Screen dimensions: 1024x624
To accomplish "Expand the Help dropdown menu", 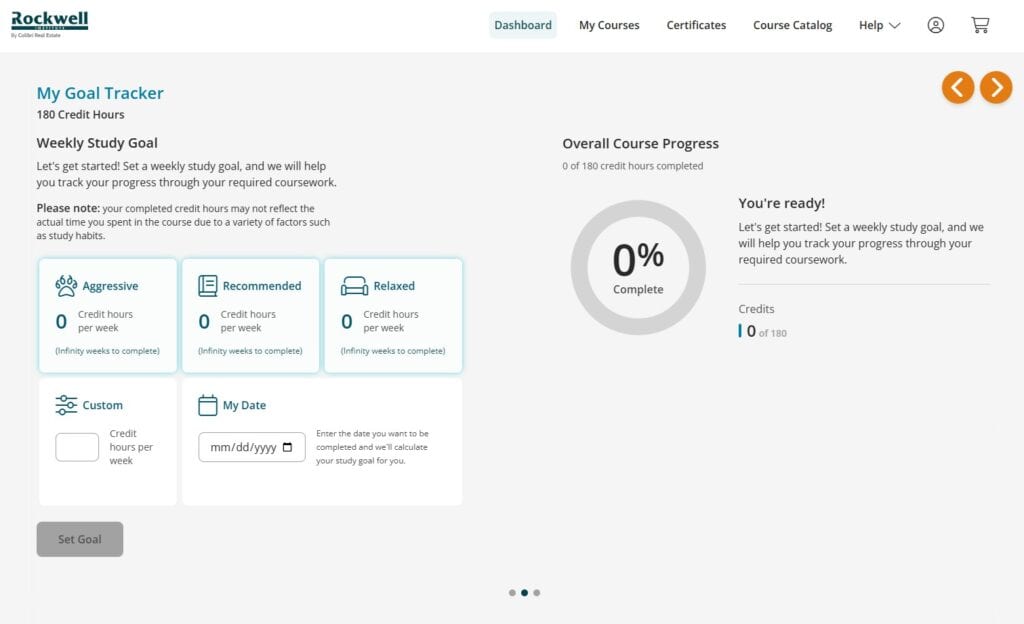I will (x=879, y=26).
